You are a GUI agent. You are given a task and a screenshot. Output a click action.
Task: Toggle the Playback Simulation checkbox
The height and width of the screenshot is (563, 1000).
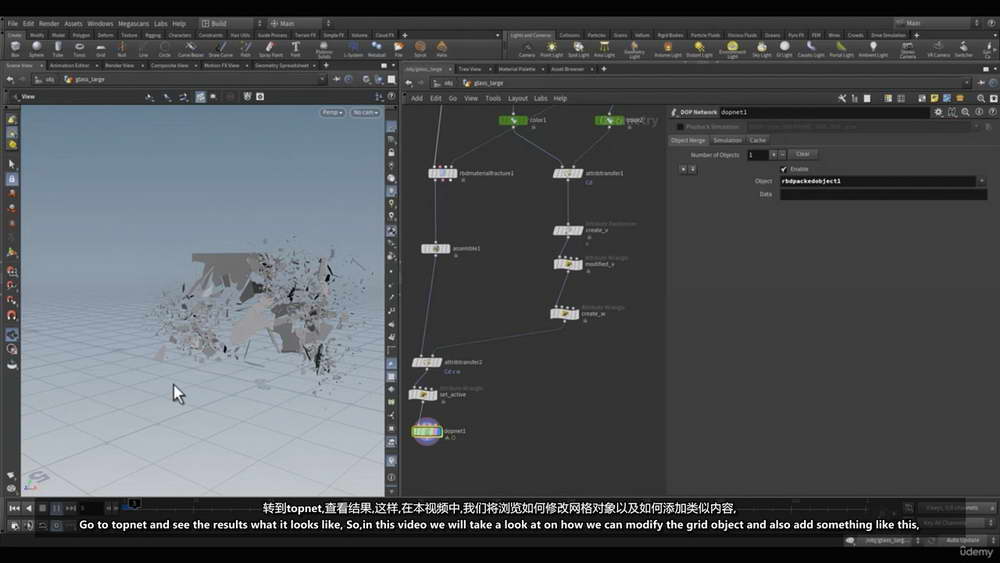pos(680,126)
